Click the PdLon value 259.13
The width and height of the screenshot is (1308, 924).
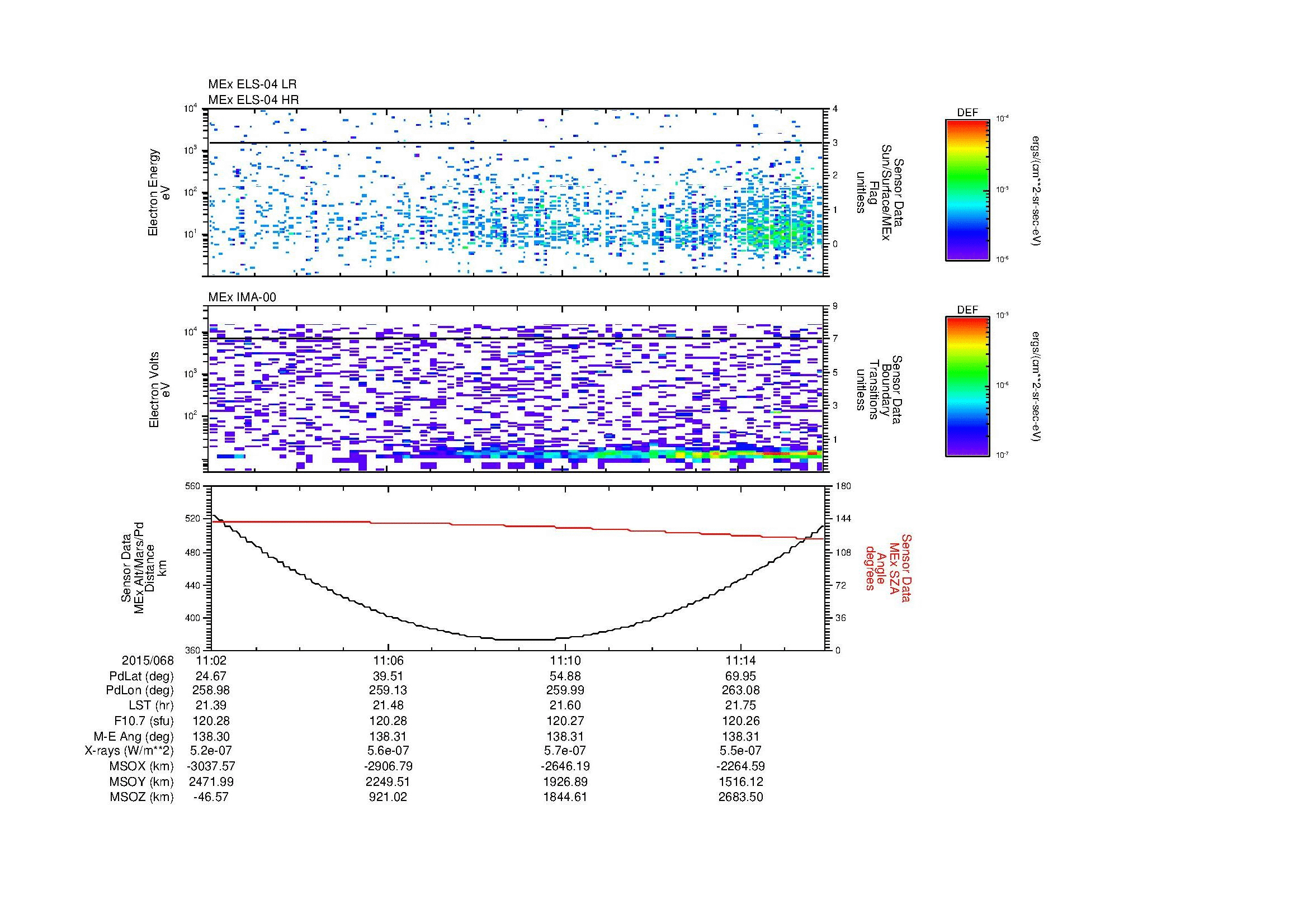[388, 690]
